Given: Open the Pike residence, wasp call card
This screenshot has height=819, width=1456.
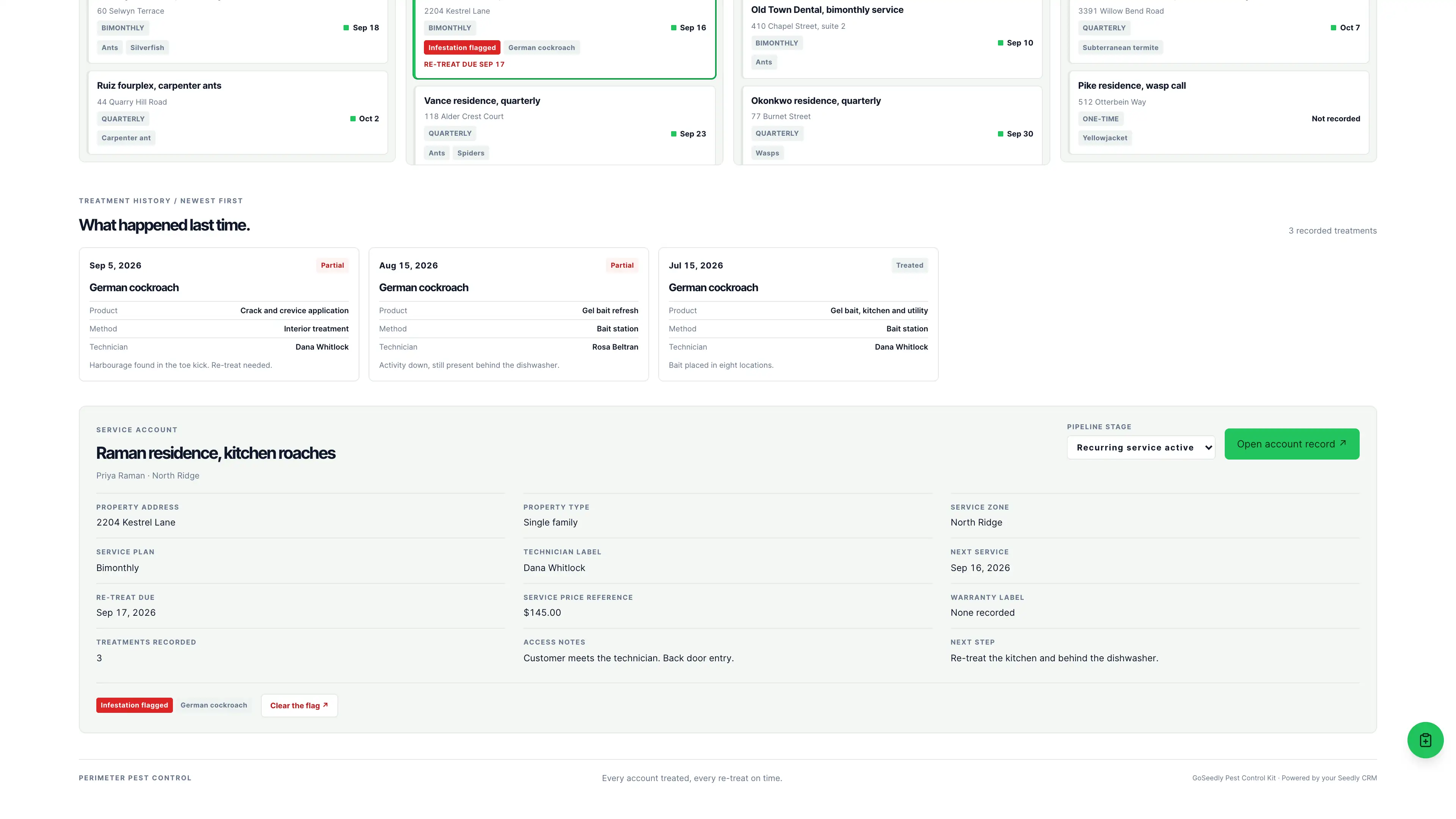Looking at the screenshot, I should click(x=1218, y=112).
